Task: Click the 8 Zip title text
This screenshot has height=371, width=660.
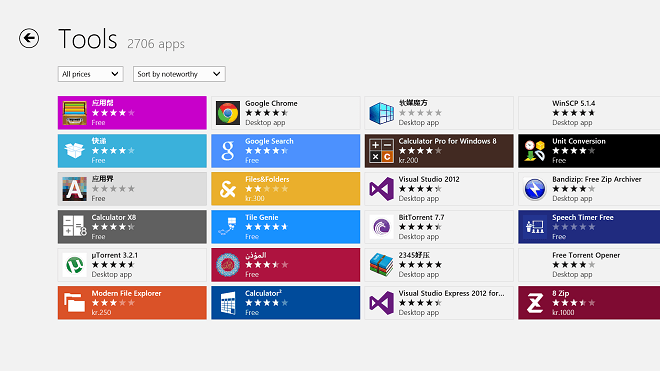Action: 561,293
